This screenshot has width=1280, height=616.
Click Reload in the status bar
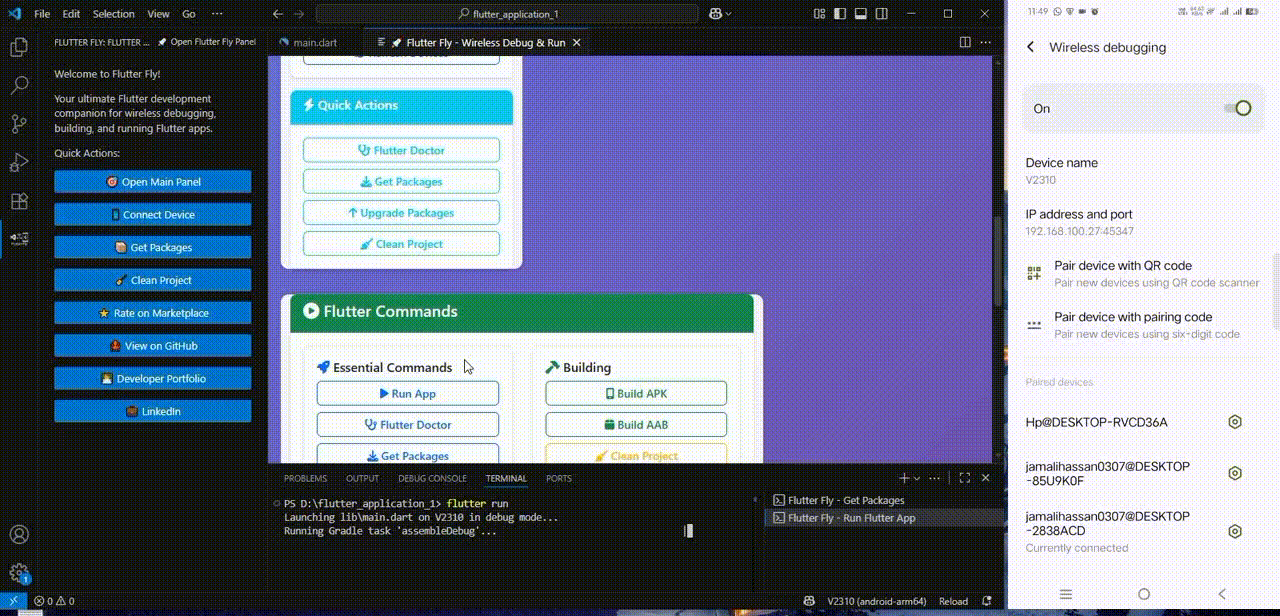[952, 601]
